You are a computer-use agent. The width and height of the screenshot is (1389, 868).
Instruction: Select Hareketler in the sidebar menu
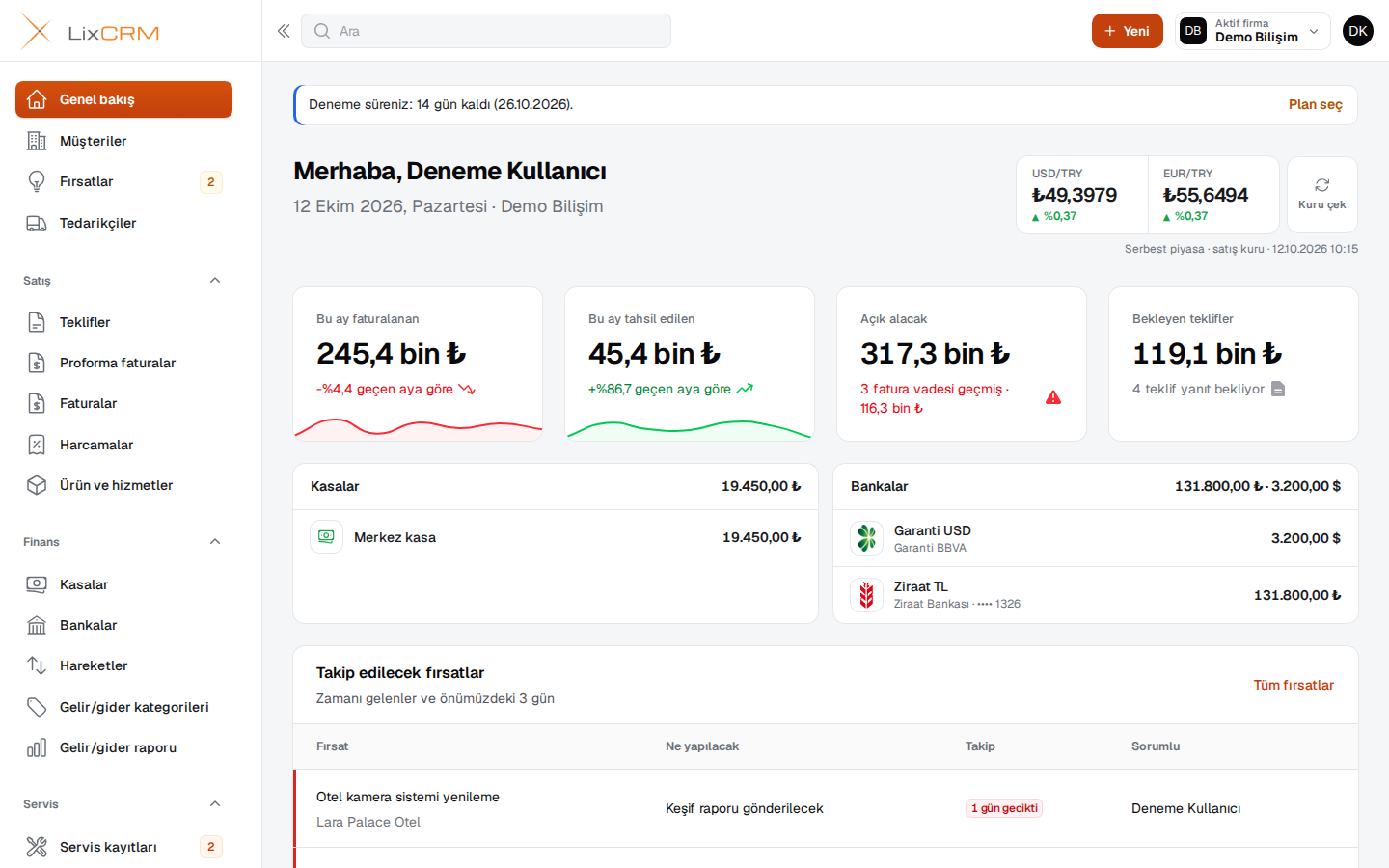[x=123, y=665]
